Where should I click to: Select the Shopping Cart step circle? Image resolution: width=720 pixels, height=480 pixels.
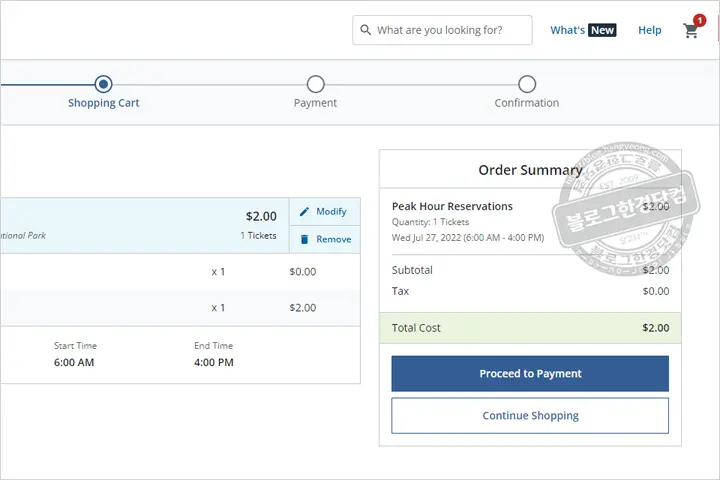click(x=103, y=85)
